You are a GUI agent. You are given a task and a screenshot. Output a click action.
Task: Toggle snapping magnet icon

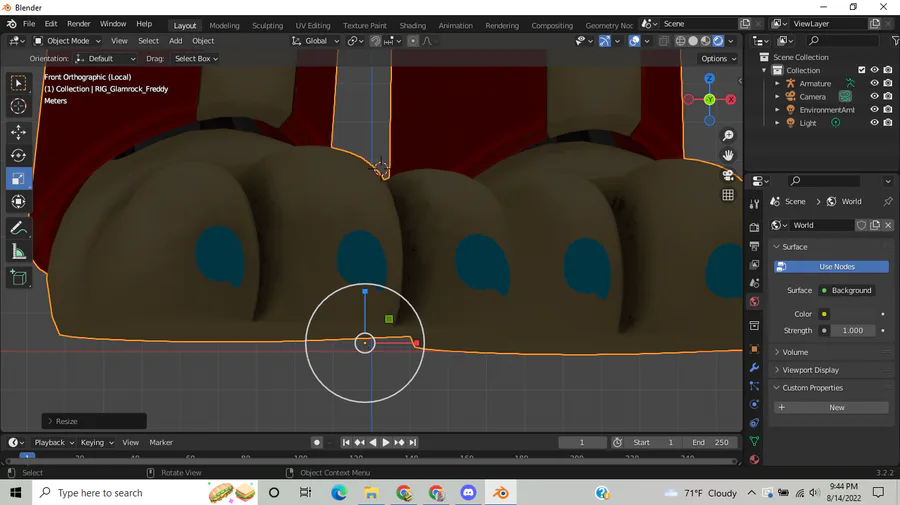click(375, 41)
